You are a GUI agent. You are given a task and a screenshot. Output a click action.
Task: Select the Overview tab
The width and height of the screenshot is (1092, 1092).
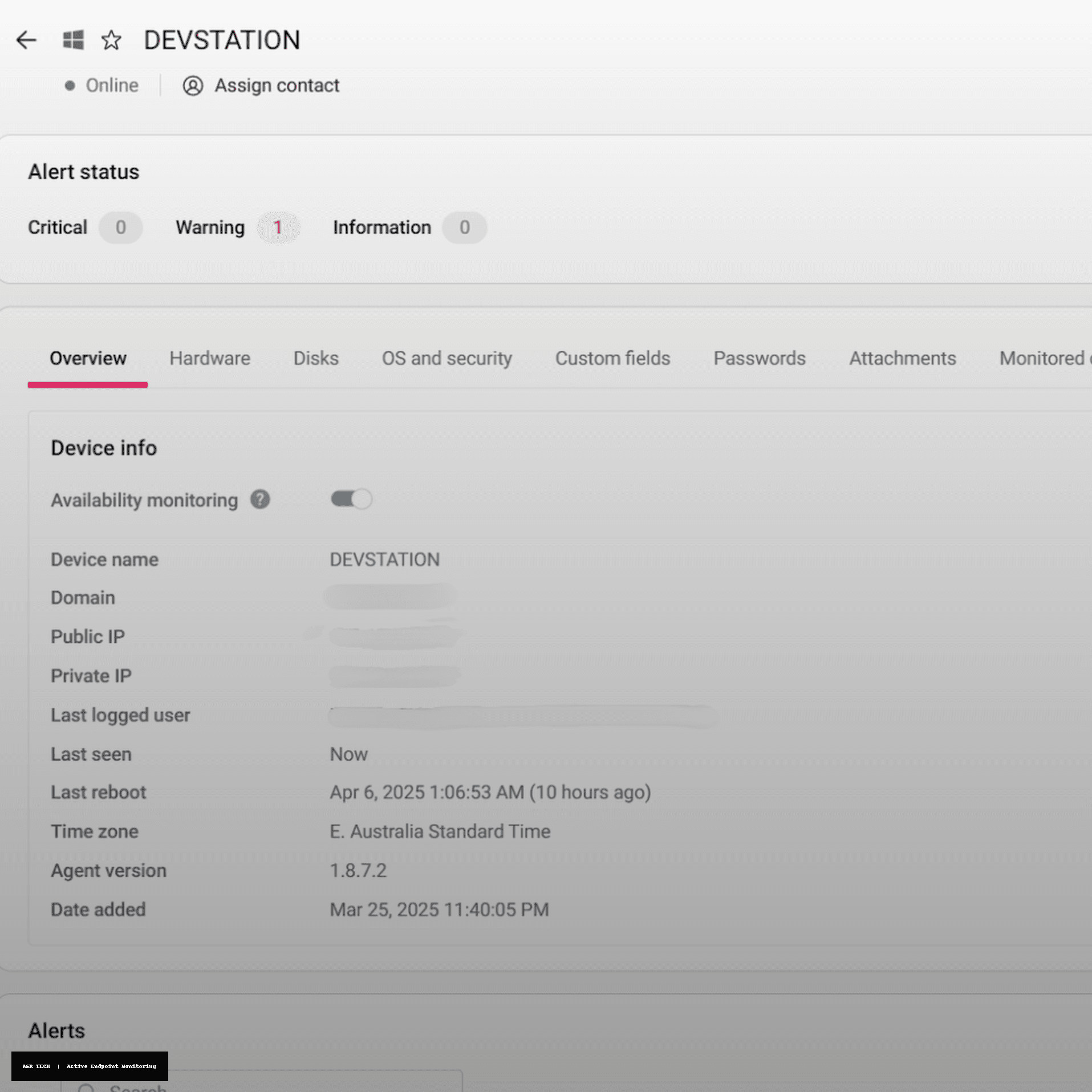88,358
